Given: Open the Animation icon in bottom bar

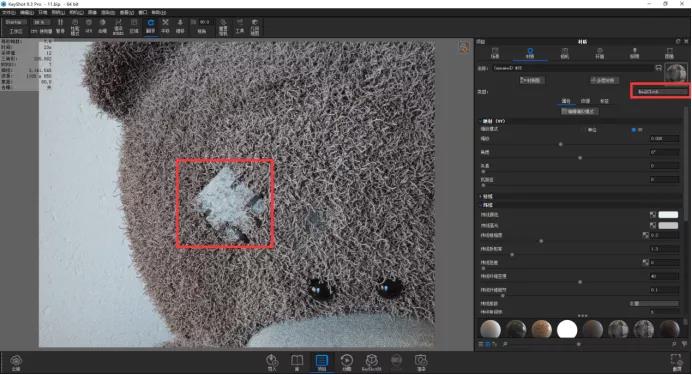Looking at the screenshot, I should [x=346, y=363].
